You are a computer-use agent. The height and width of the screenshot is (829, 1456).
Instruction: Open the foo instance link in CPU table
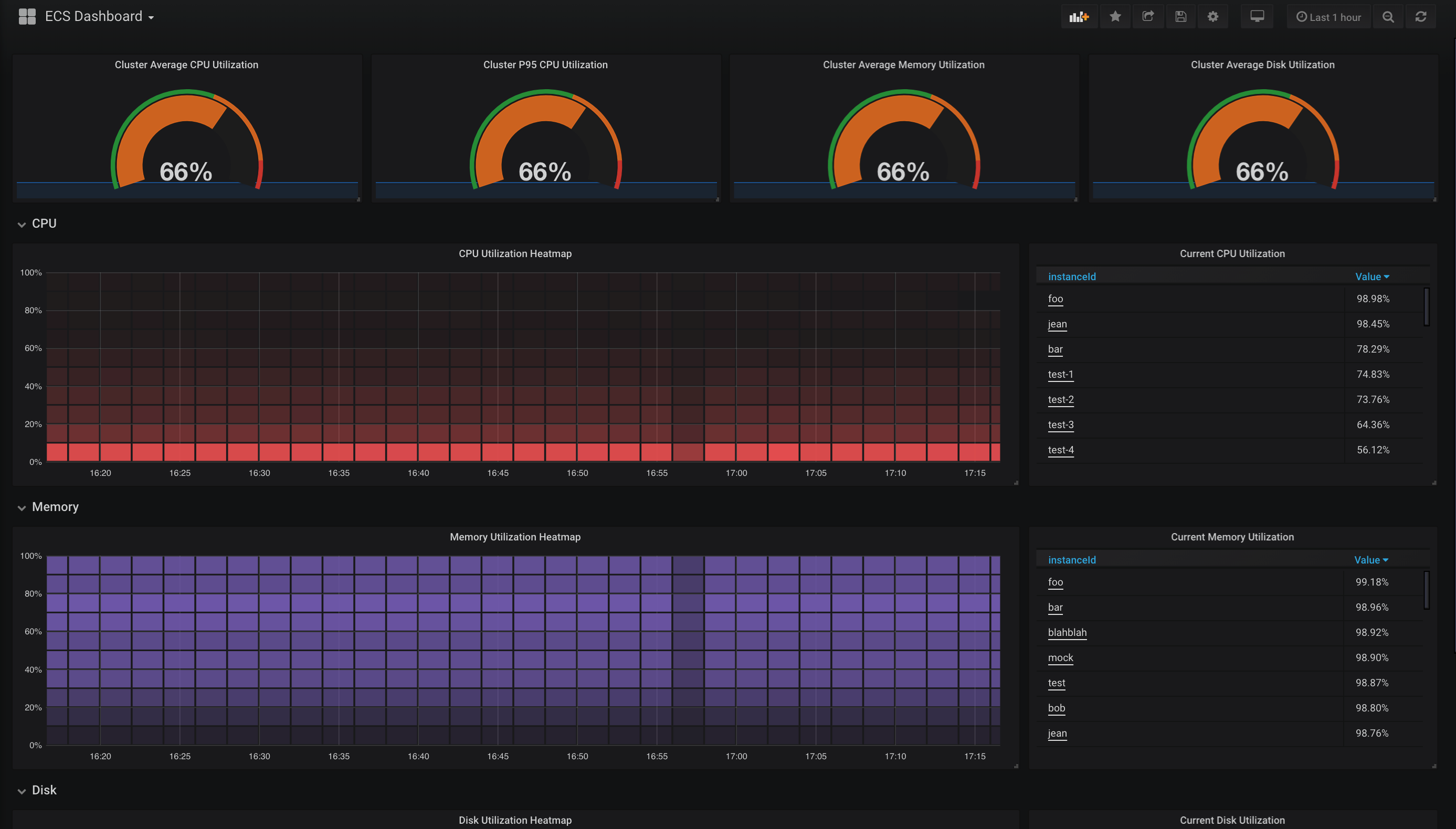[x=1055, y=299]
